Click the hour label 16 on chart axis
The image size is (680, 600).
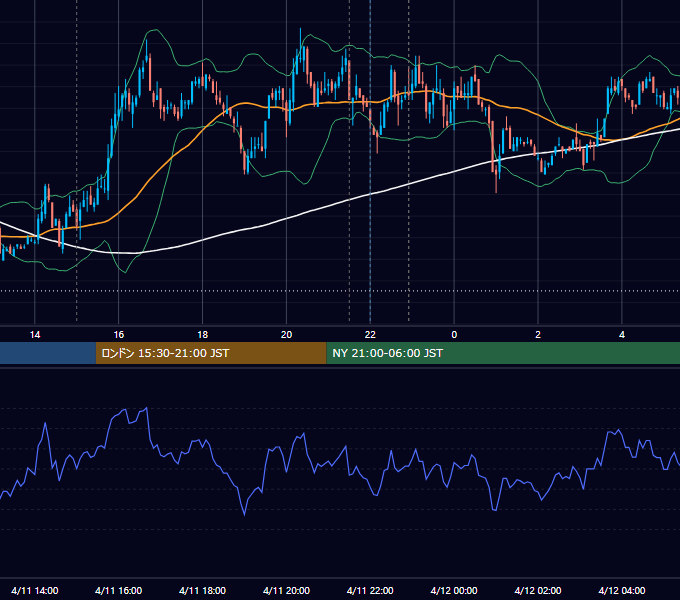click(x=118, y=335)
